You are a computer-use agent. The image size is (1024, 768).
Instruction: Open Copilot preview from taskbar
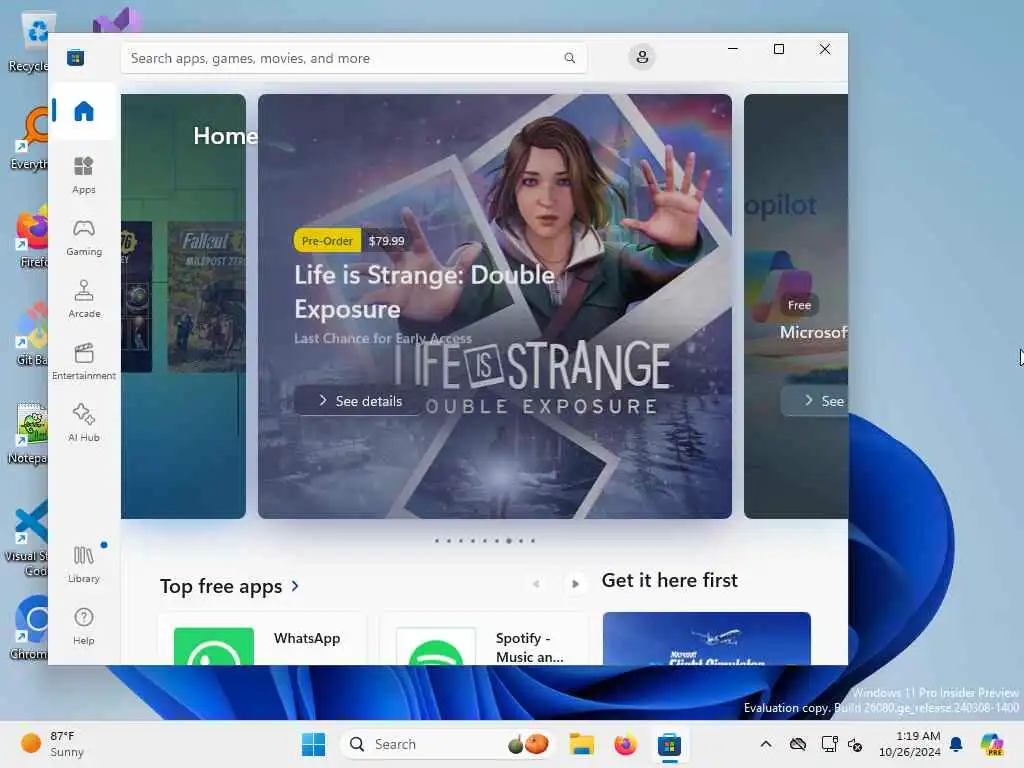(992, 744)
